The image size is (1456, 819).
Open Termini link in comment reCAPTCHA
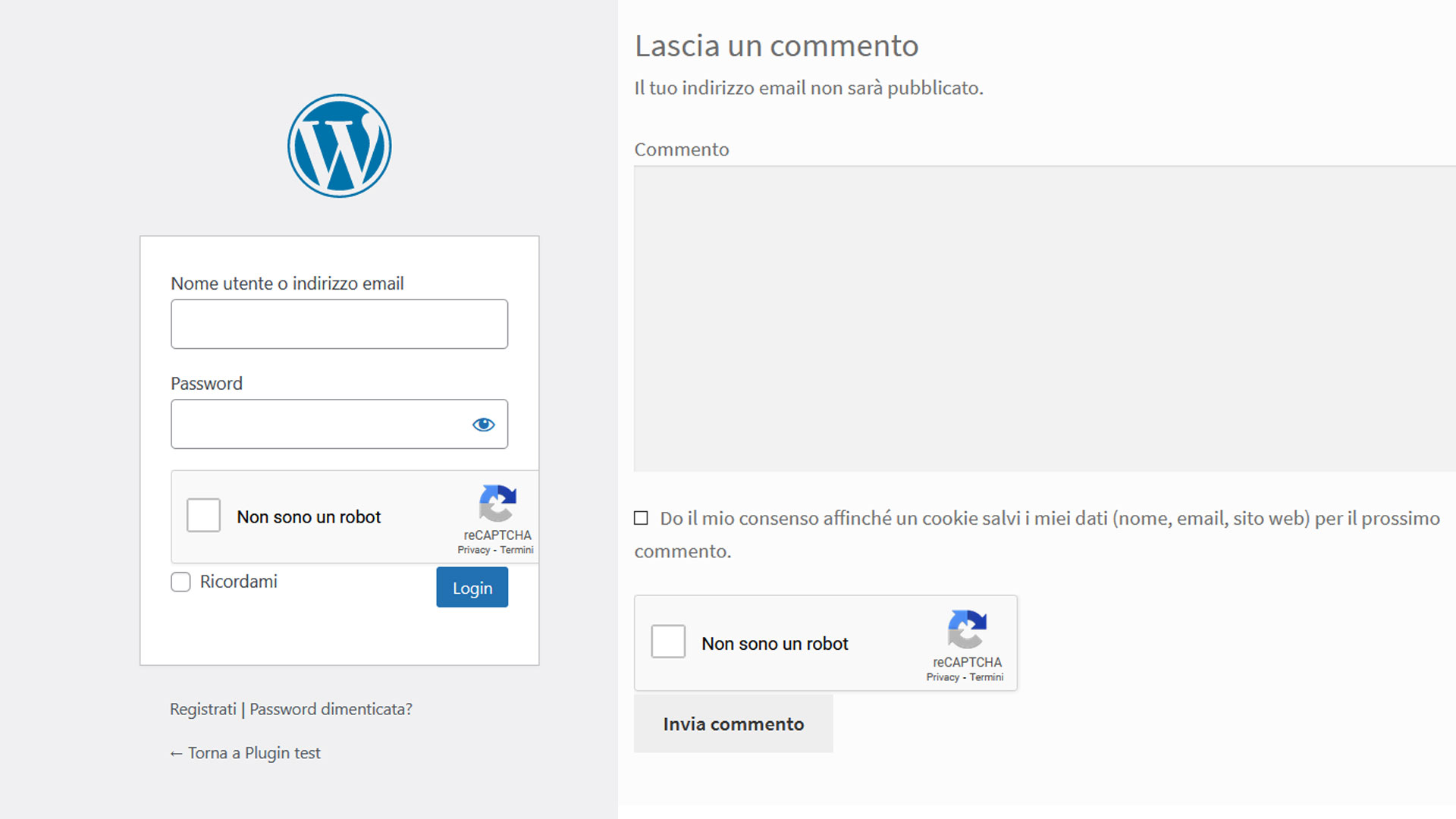tap(986, 677)
